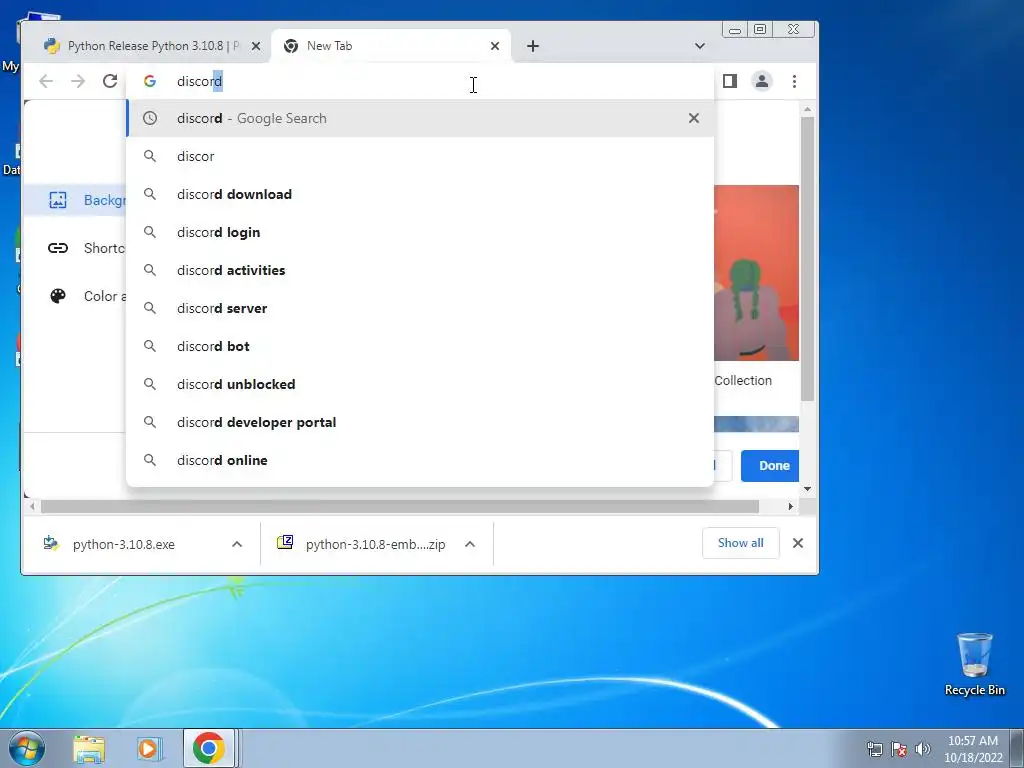Click the vertical scrollbar down arrow
Viewport: 1024px width, 768px height.
coord(807,488)
